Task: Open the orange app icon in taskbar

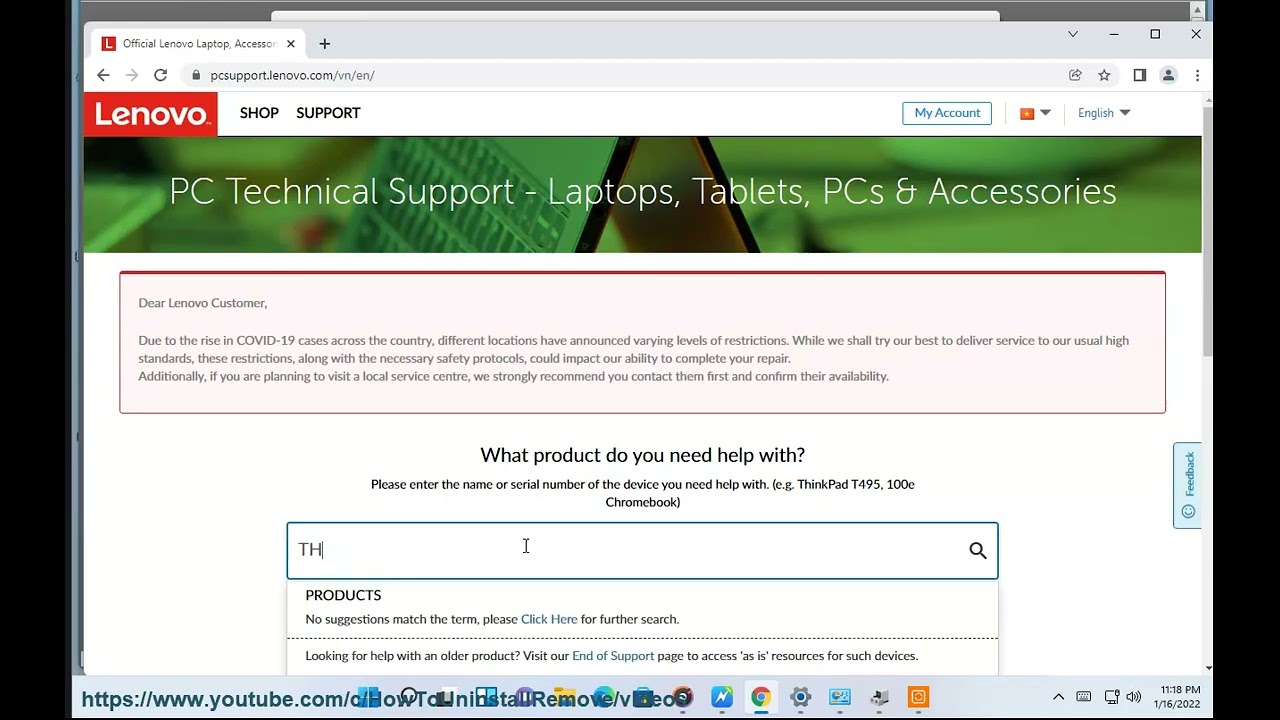Action: (x=918, y=697)
